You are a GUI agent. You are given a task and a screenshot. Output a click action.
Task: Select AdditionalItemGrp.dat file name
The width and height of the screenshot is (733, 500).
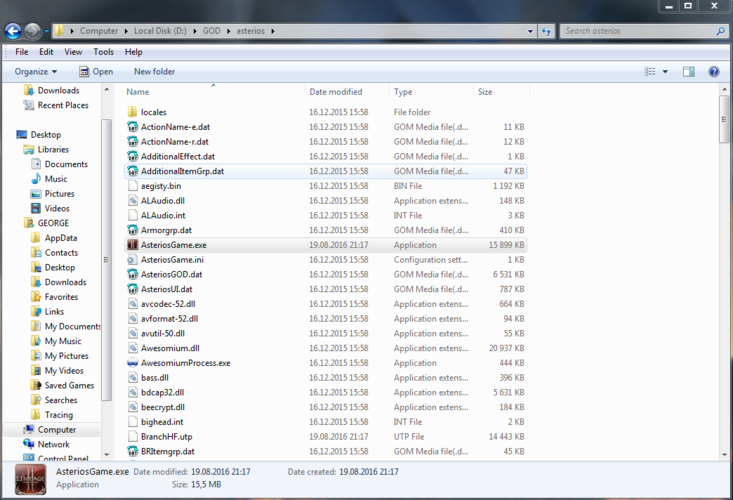coord(182,171)
